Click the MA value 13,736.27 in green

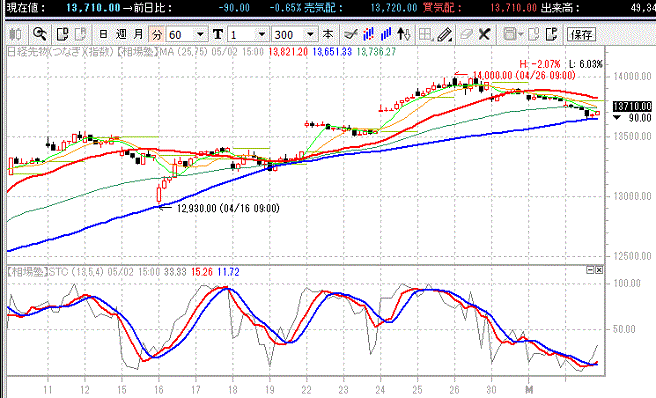pos(376,52)
